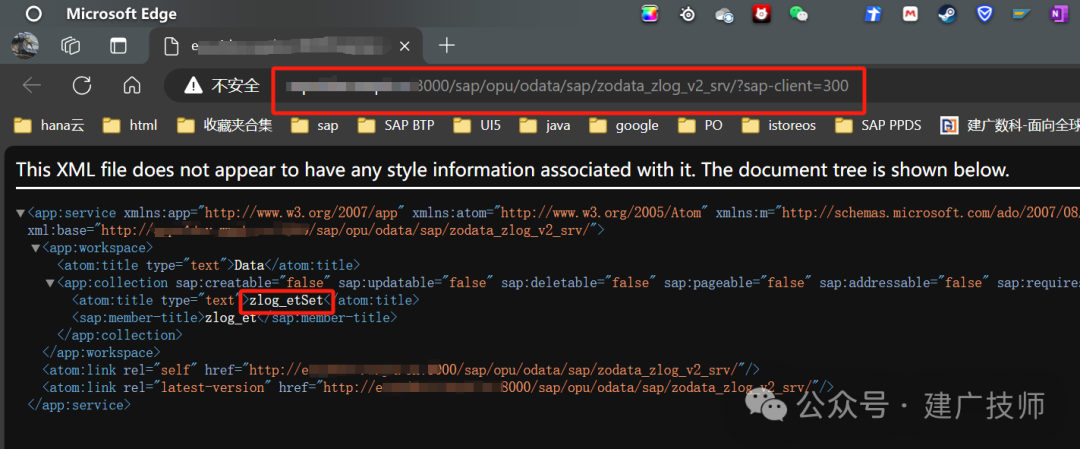The height and width of the screenshot is (449, 1080).
Task: Open the profile avatar picture
Action: pos(25,45)
